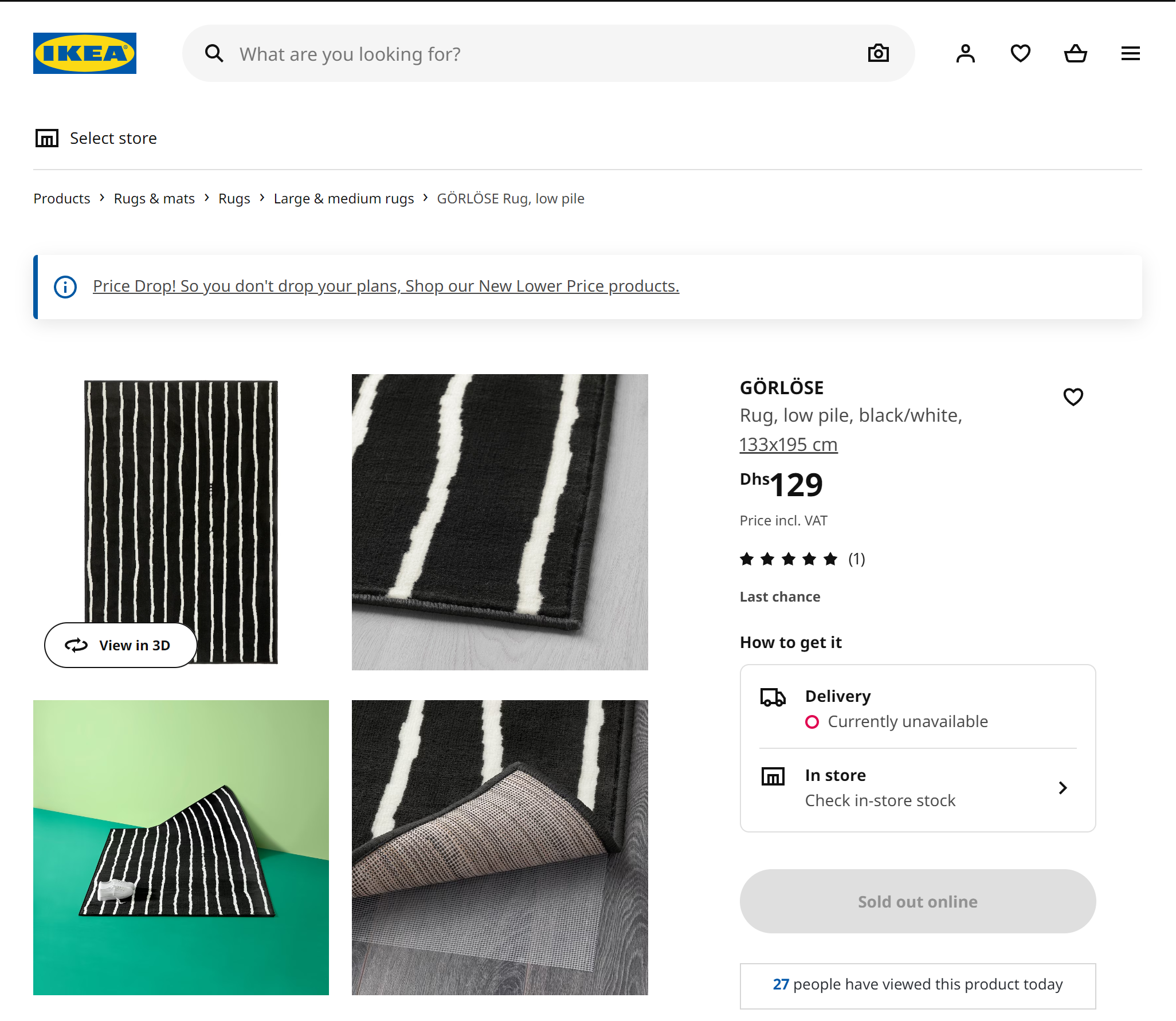
Task: Click the search magnifier icon
Action: (x=214, y=53)
